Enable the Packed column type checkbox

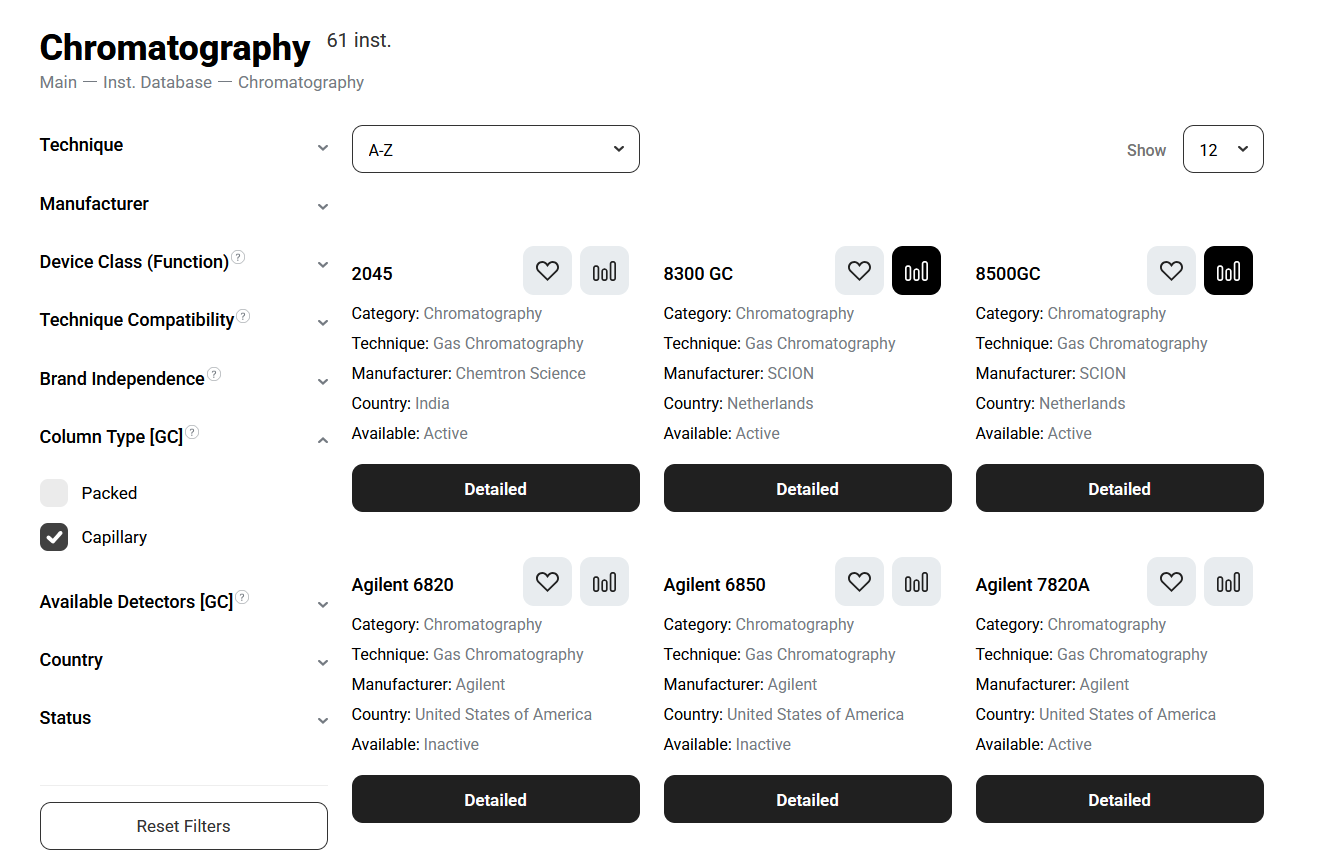pyautogui.click(x=54, y=493)
